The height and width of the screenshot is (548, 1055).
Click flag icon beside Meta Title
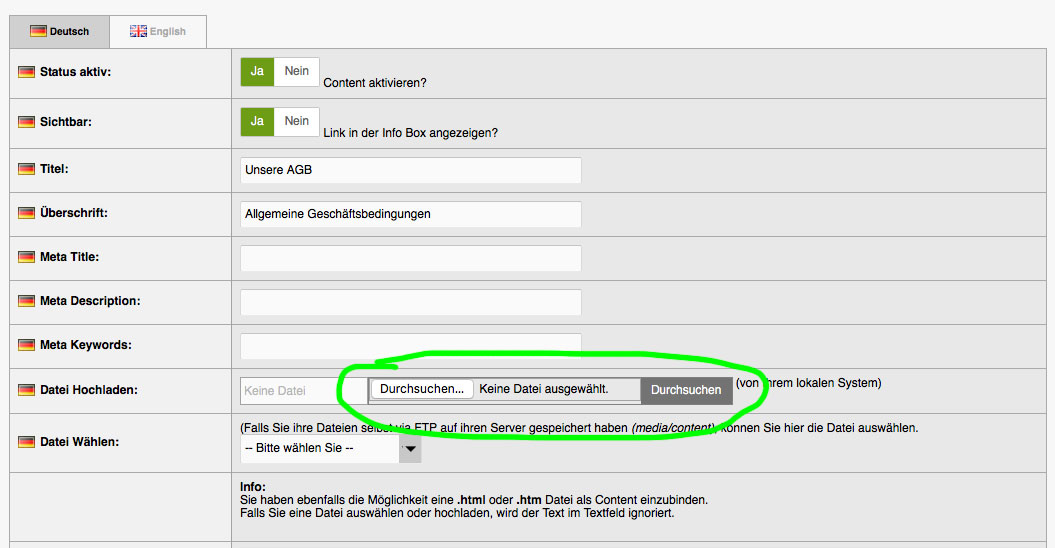pyautogui.click(x=27, y=258)
